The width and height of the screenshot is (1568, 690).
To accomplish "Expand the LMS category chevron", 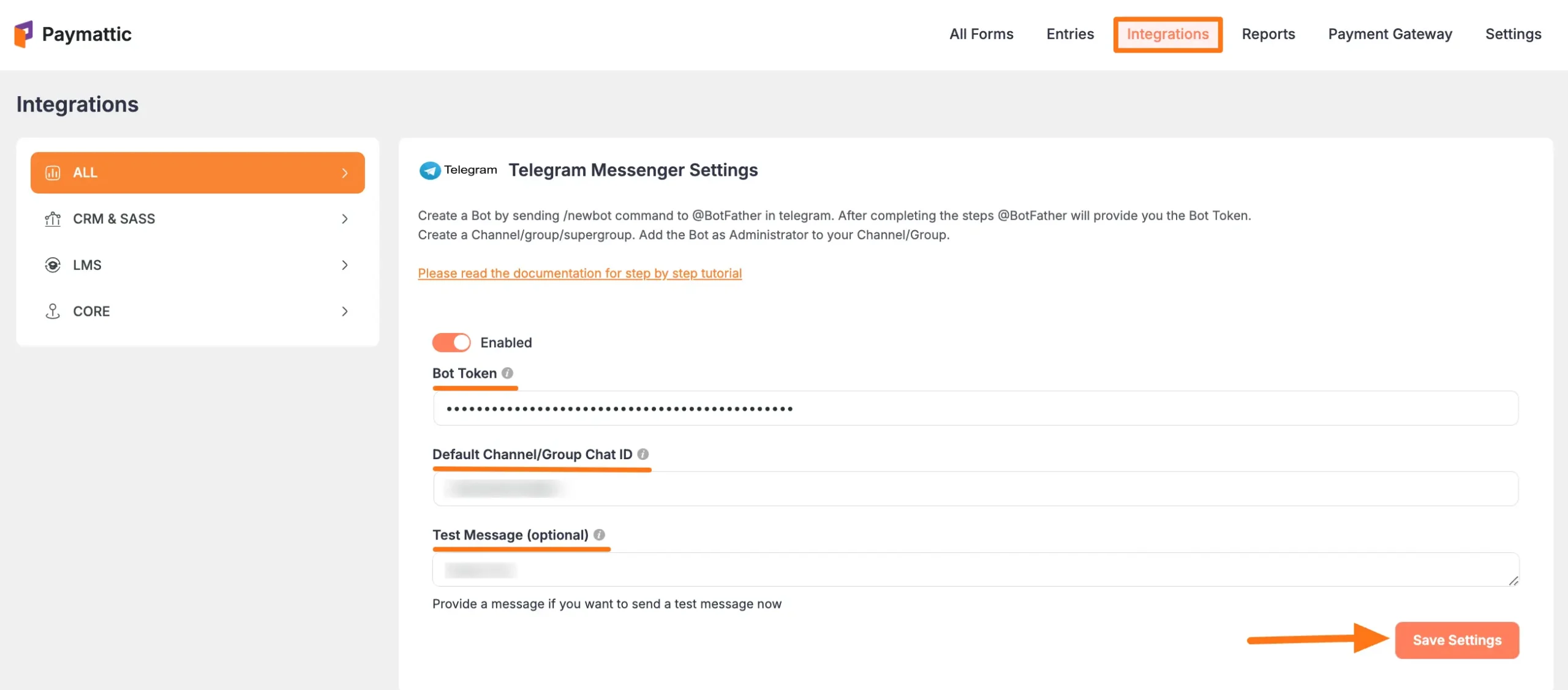I will tap(345, 265).
